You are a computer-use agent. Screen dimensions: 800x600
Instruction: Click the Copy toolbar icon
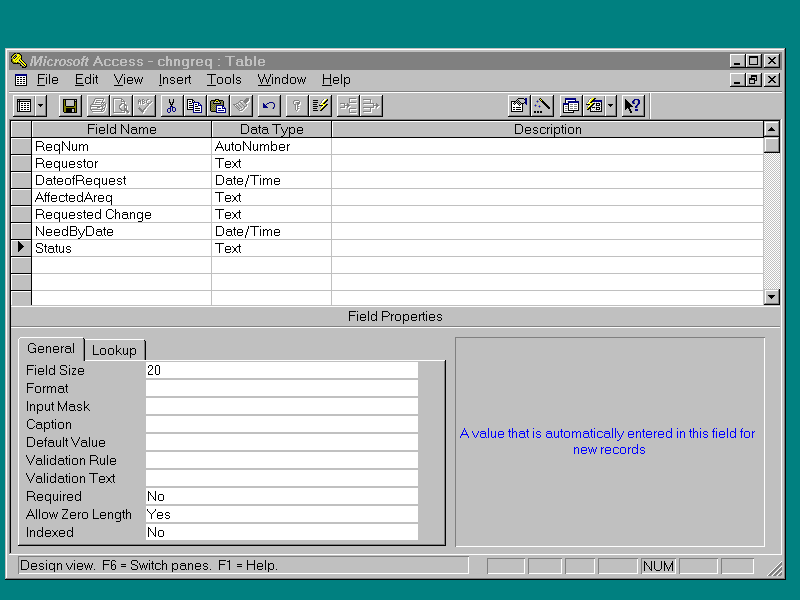(194, 105)
